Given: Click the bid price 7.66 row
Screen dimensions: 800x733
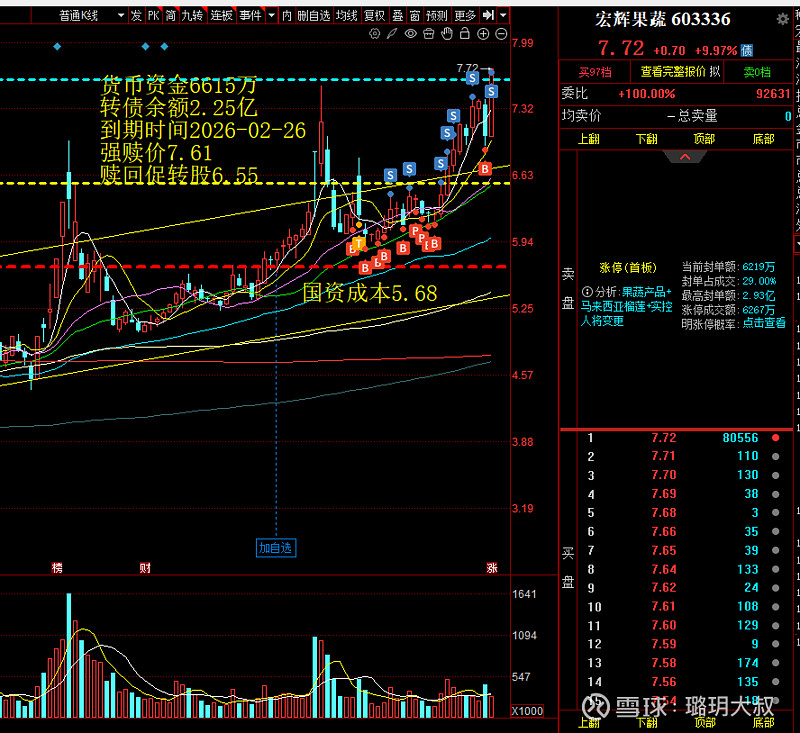Looking at the screenshot, I should tap(664, 532).
